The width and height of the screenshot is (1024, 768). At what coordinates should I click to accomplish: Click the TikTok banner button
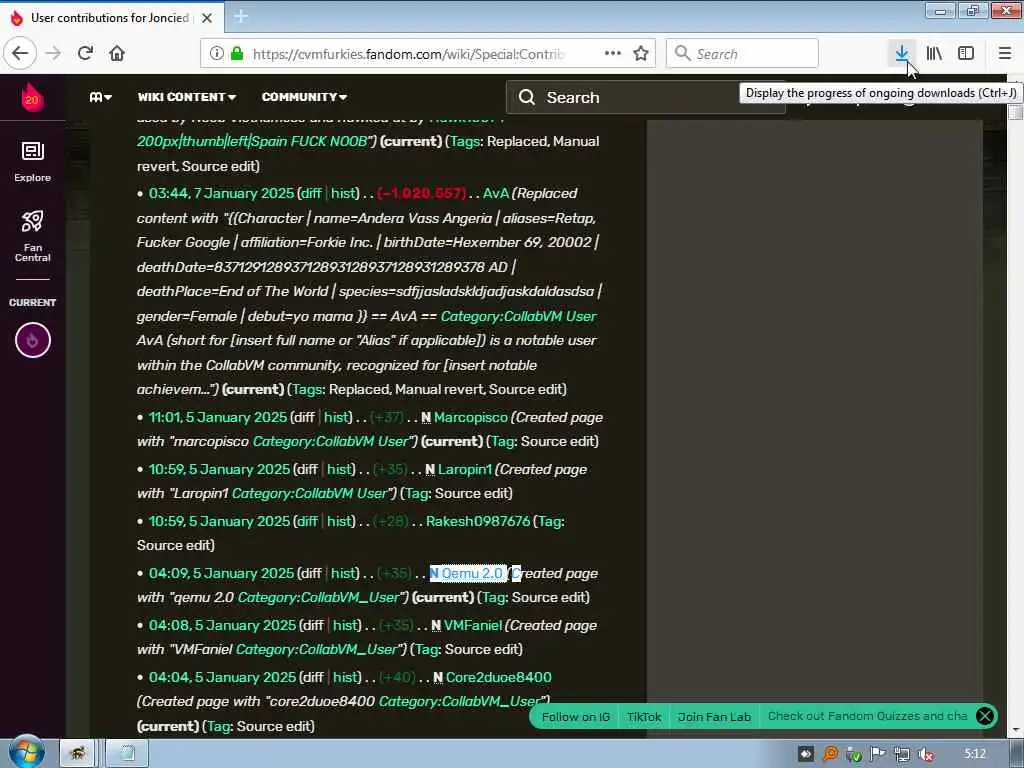644,717
